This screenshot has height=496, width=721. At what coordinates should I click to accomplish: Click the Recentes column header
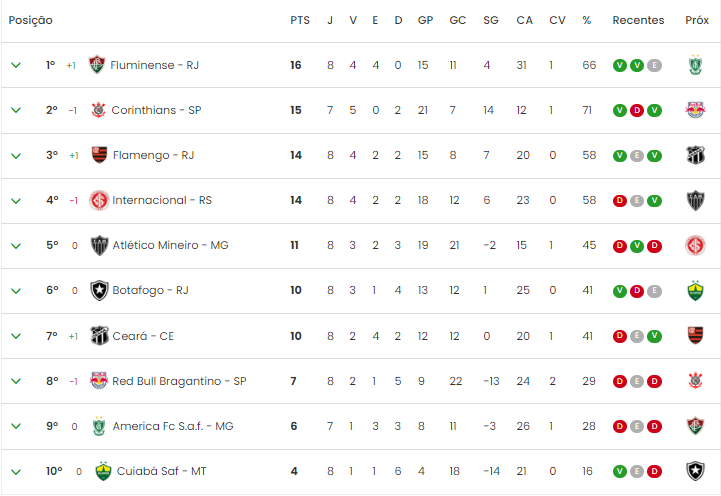[x=638, y=20]
